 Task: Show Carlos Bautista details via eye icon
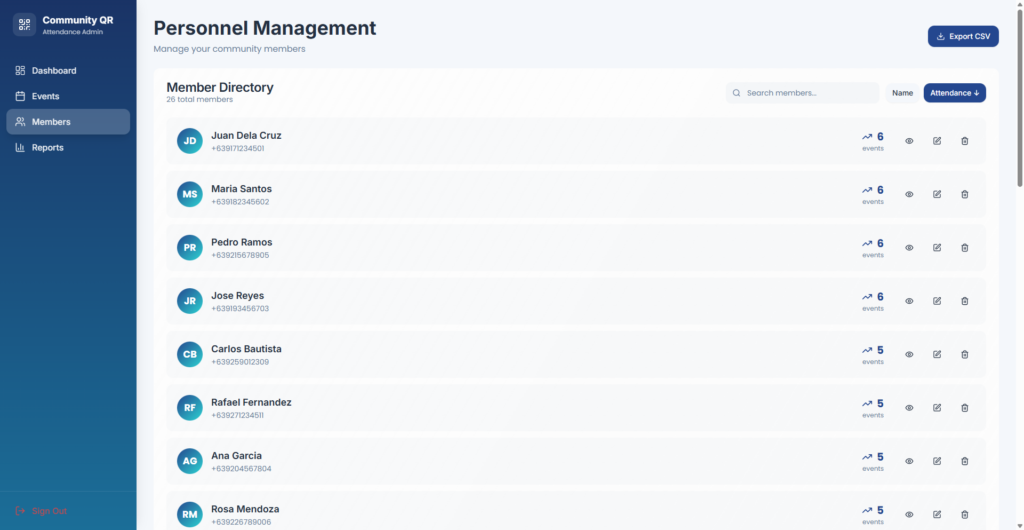909,354
